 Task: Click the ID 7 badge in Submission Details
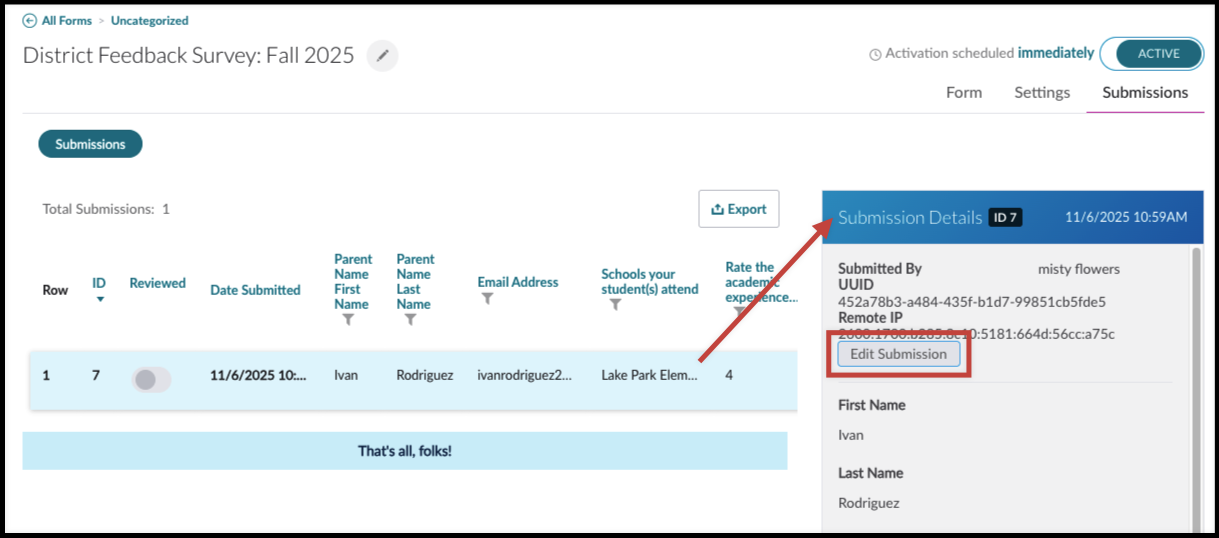(1005, 217)
